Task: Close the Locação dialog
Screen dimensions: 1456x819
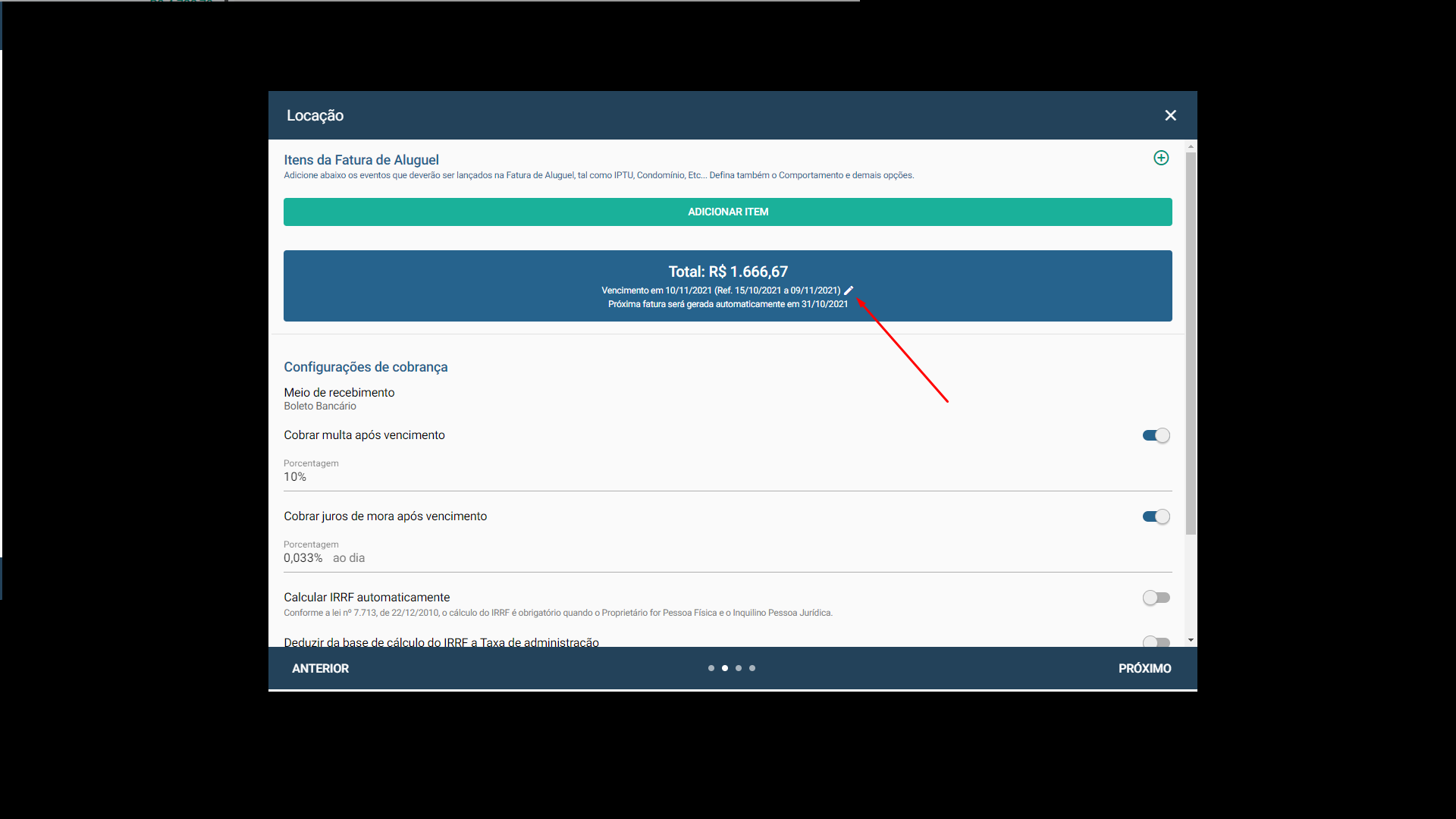Action: tap(1170, 115)
